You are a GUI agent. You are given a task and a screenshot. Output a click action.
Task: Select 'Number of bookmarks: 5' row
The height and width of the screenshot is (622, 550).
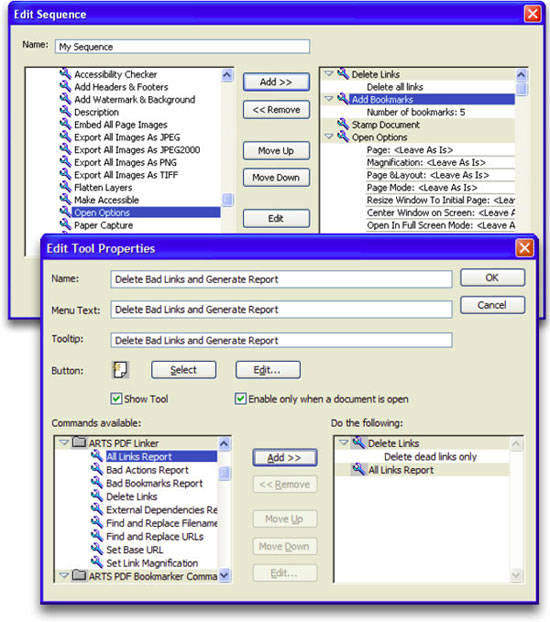416,112
